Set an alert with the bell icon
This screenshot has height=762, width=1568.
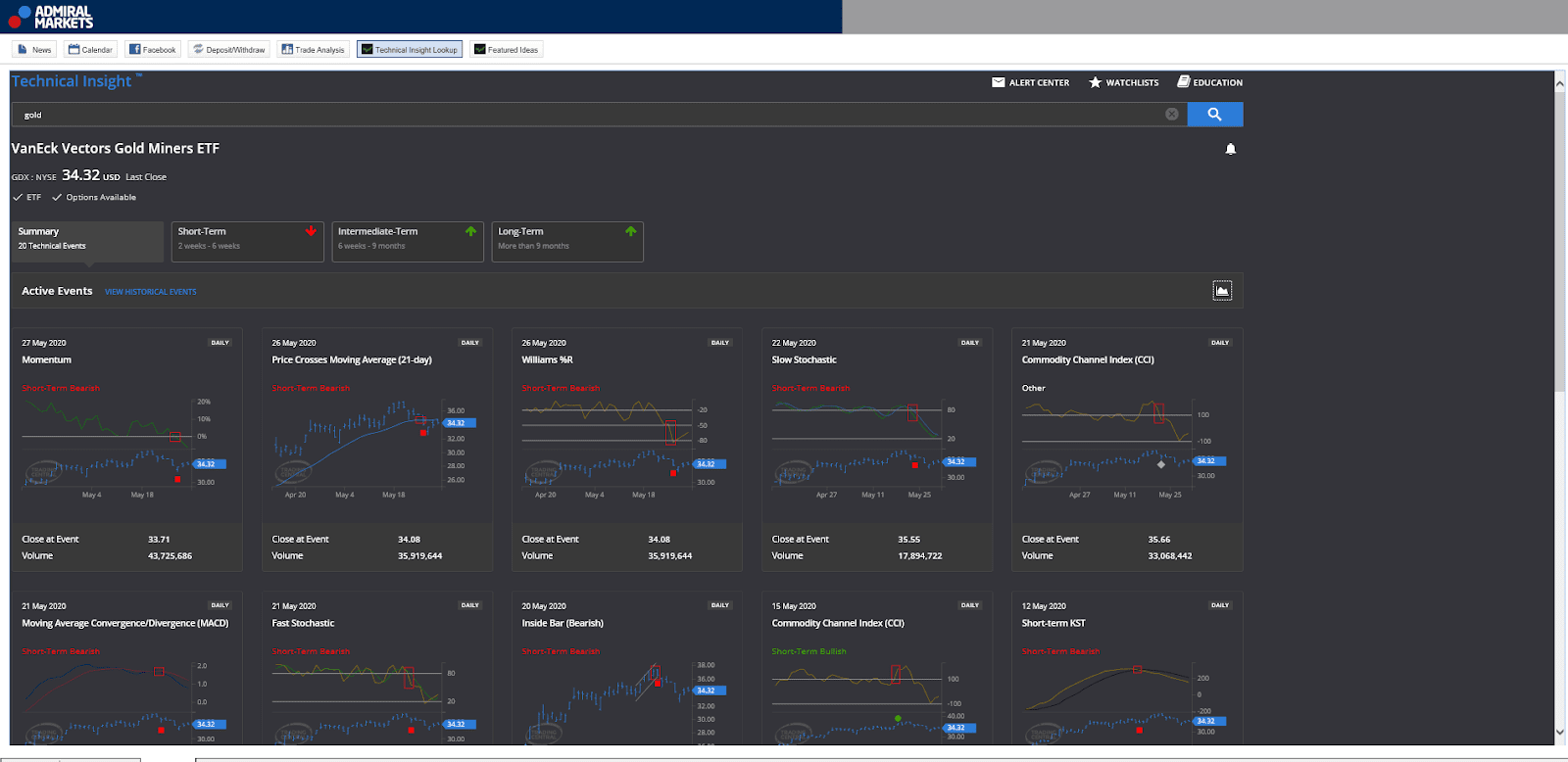point(1231,149)
